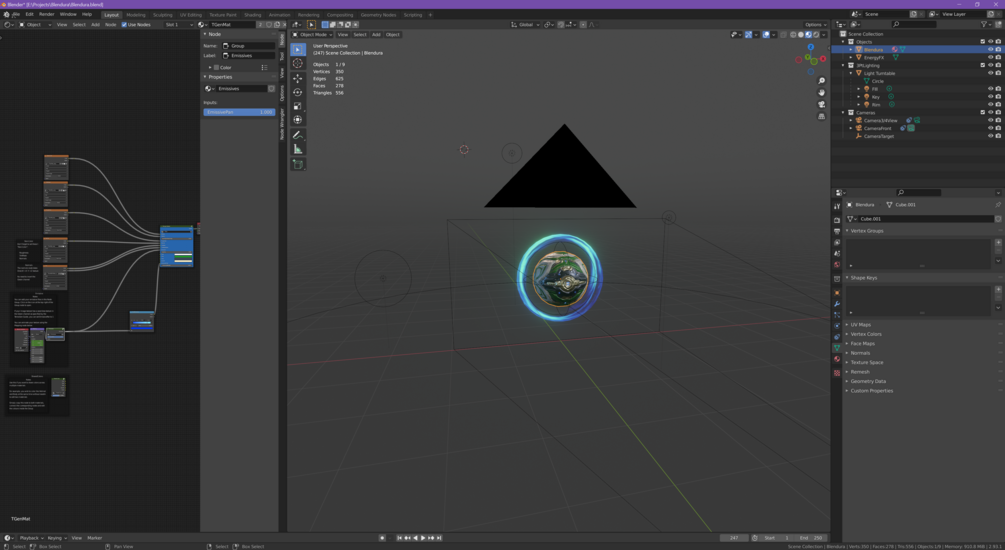The width and height of the screenshot is (1005, 550).
Task: Open the viewport Add menu button
Action: (x=376, y=35)
